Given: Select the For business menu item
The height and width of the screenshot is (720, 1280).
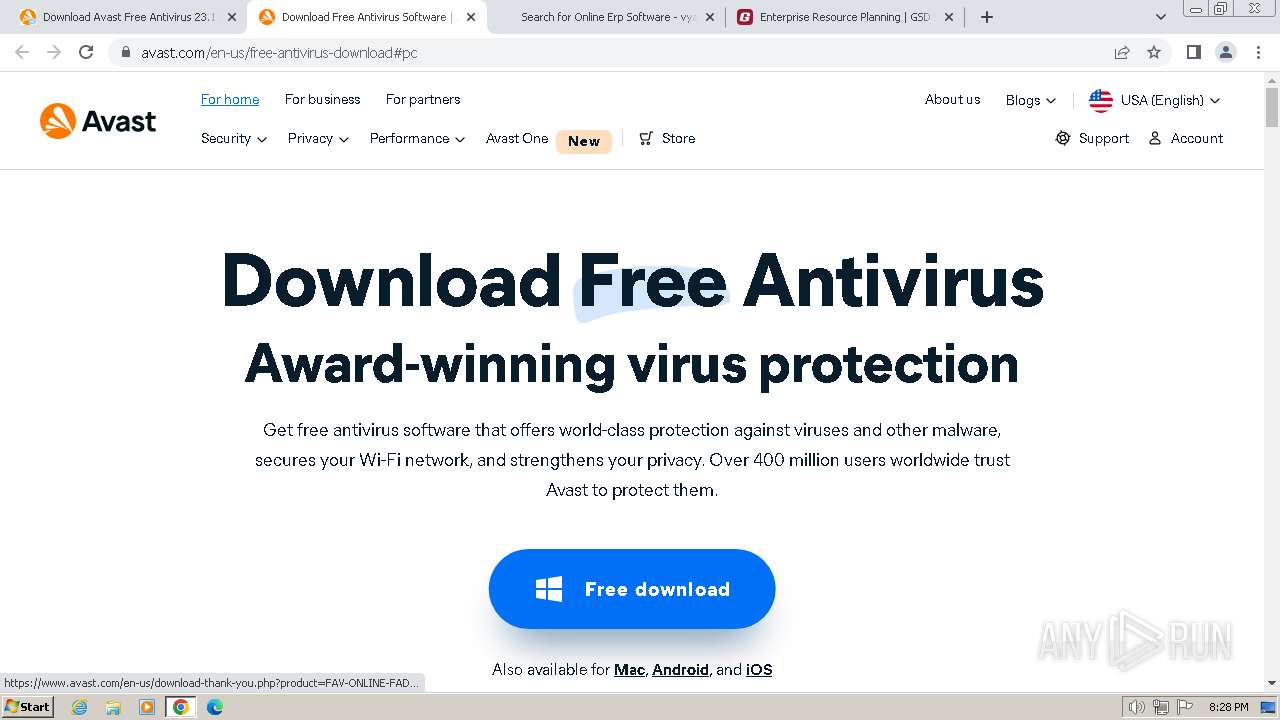Looking at the screenshot, I should click(322, 99).
